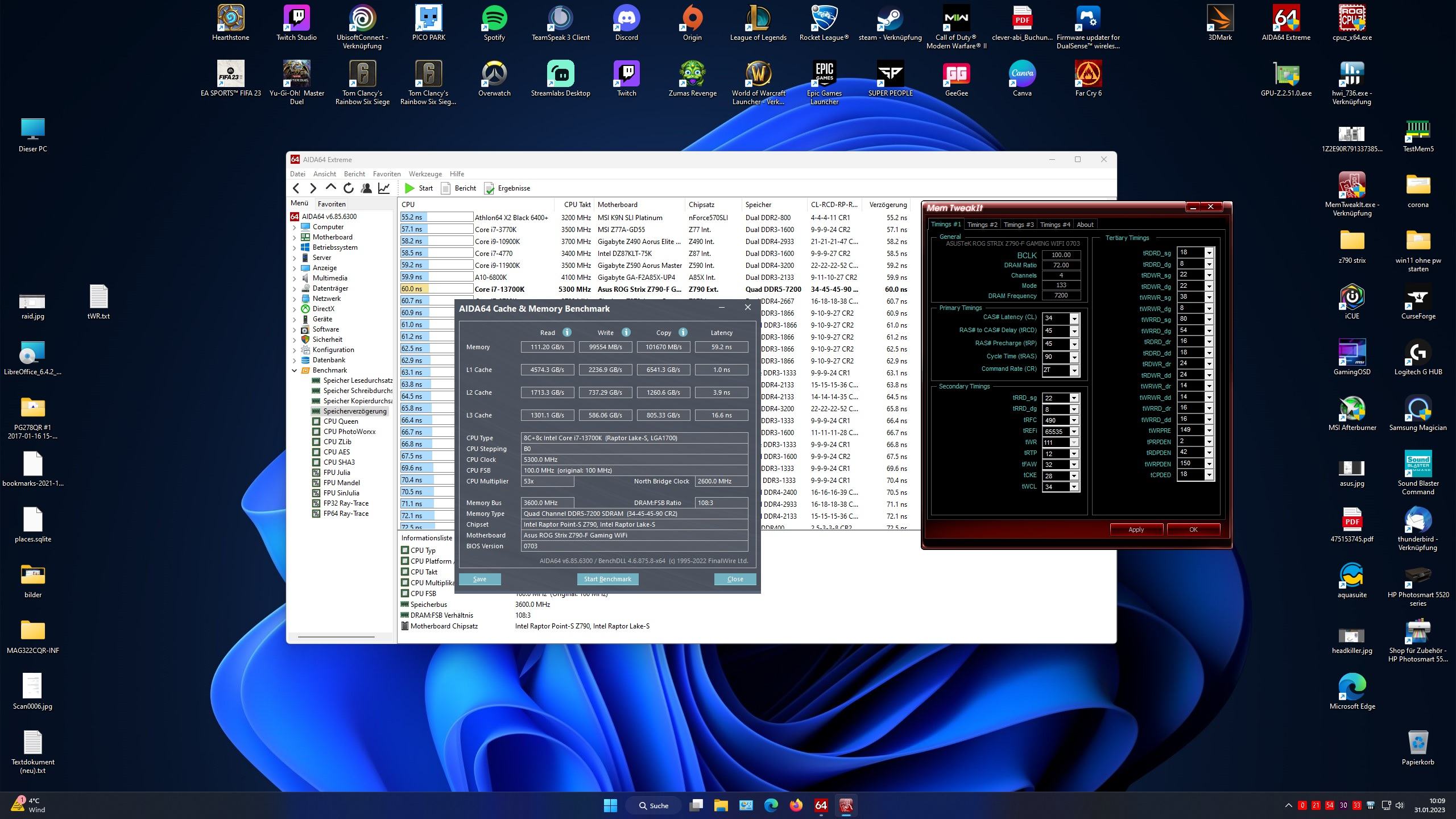Open GPU-Z.2.51.0.exe desktop icon
Screen dimensions: 1456x819
[1286, 79]
